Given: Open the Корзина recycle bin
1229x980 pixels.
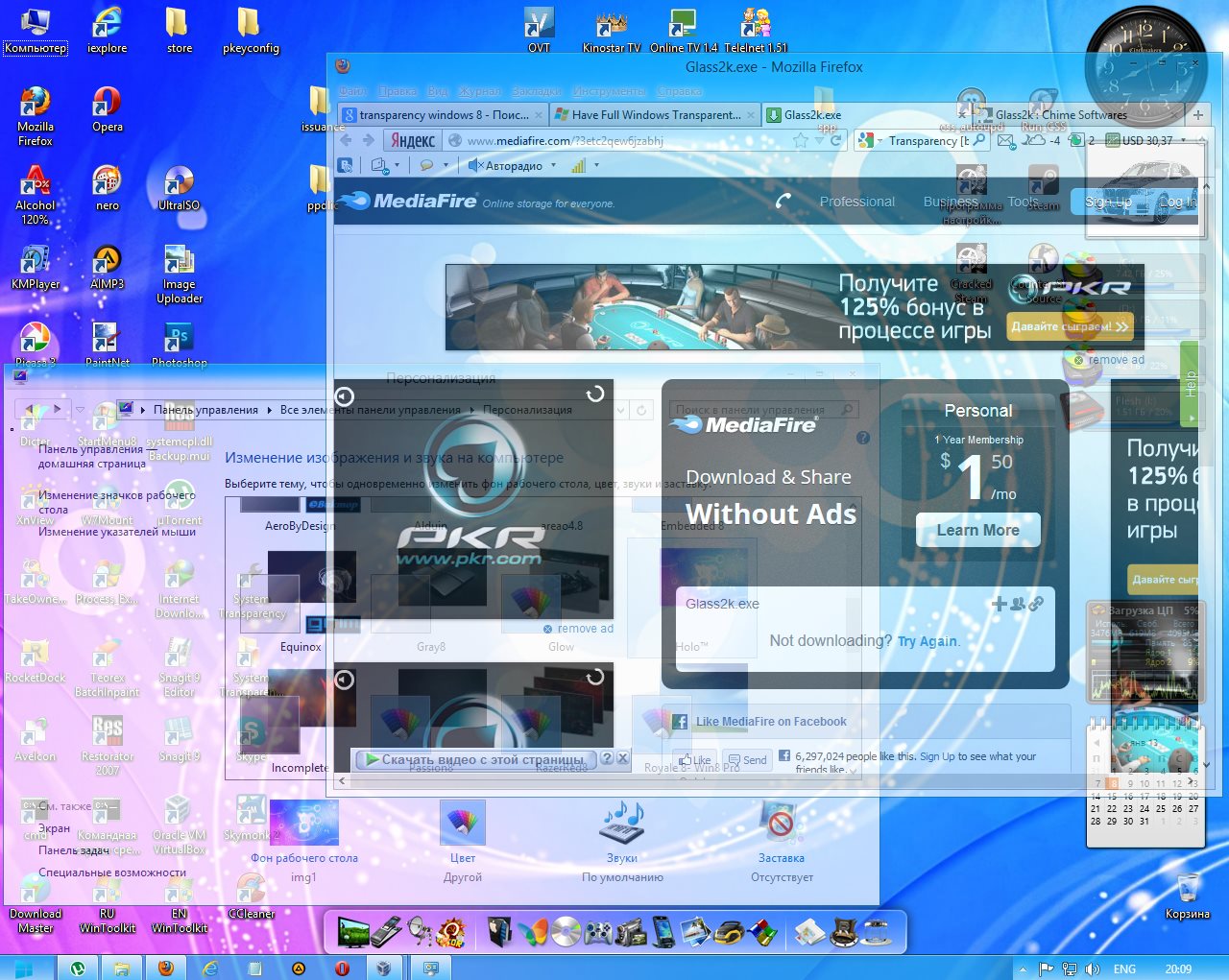Looking at the screenshot, I should [1187, 896].
